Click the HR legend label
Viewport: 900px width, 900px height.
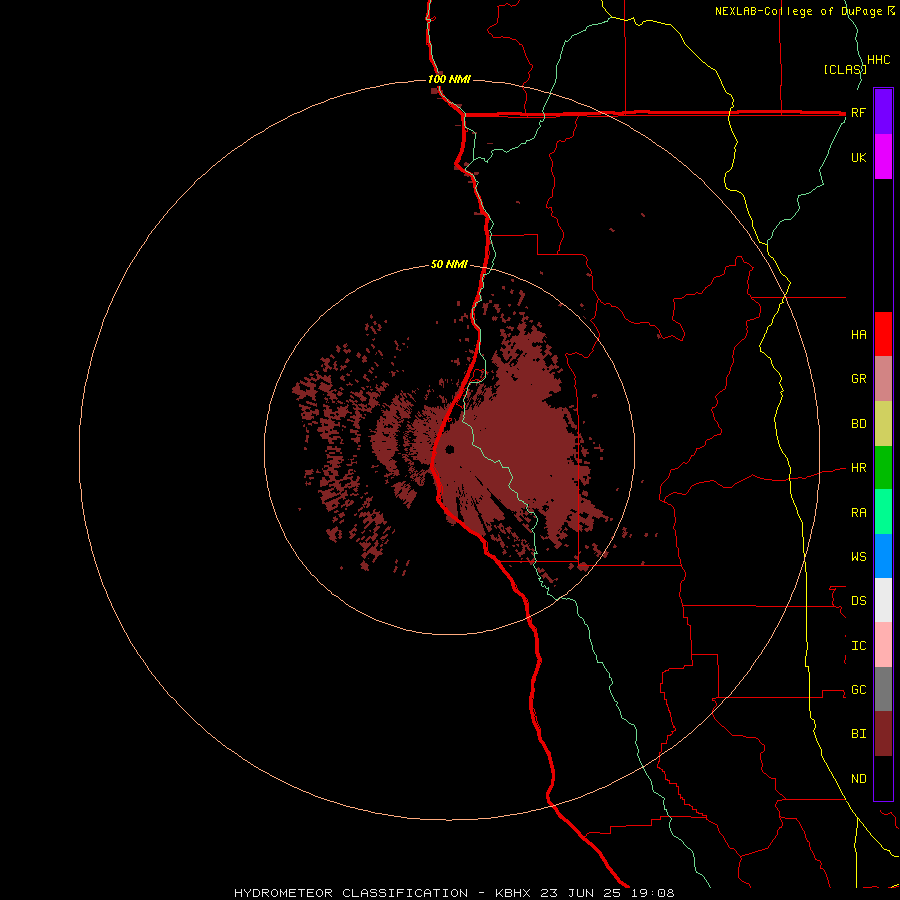point(858,468)
